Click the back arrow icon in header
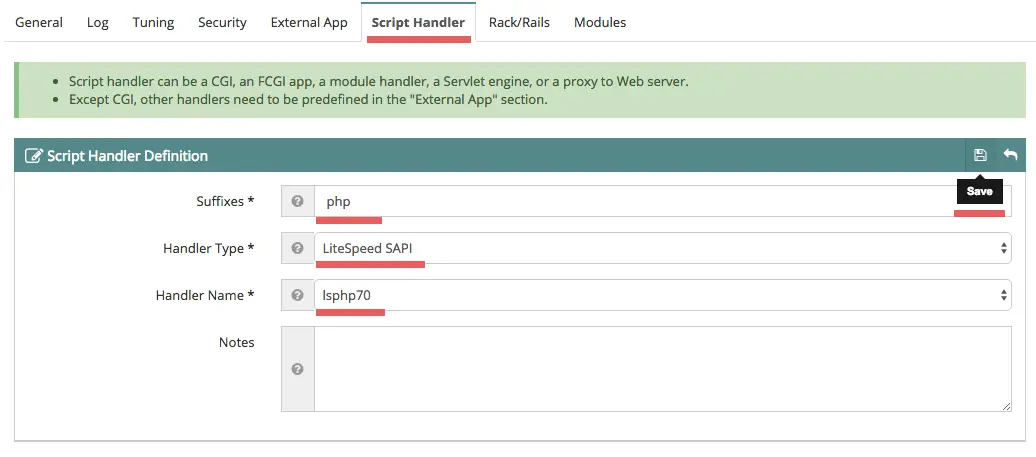 click(1010, 155)
